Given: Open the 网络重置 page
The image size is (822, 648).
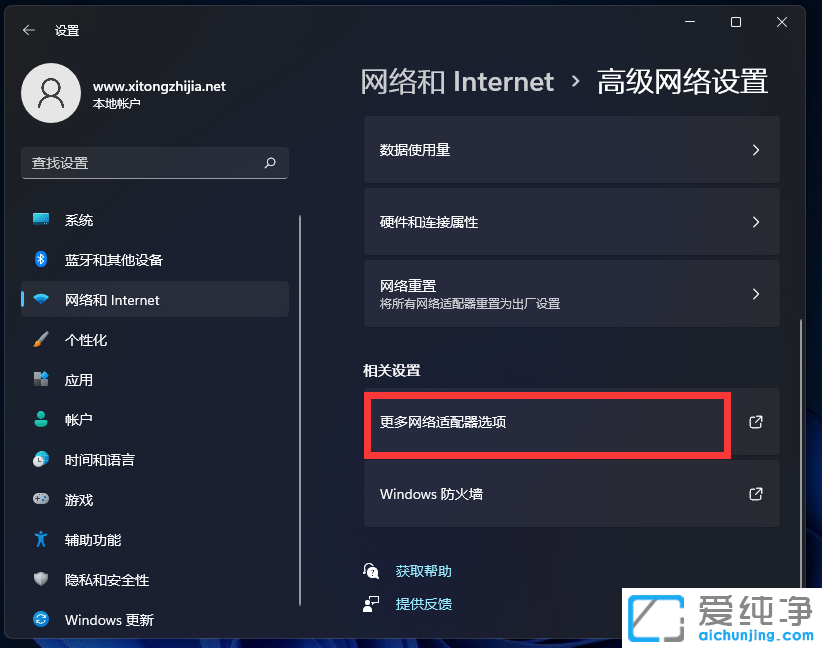Looking at the screenshot, I should click(570, 293).
